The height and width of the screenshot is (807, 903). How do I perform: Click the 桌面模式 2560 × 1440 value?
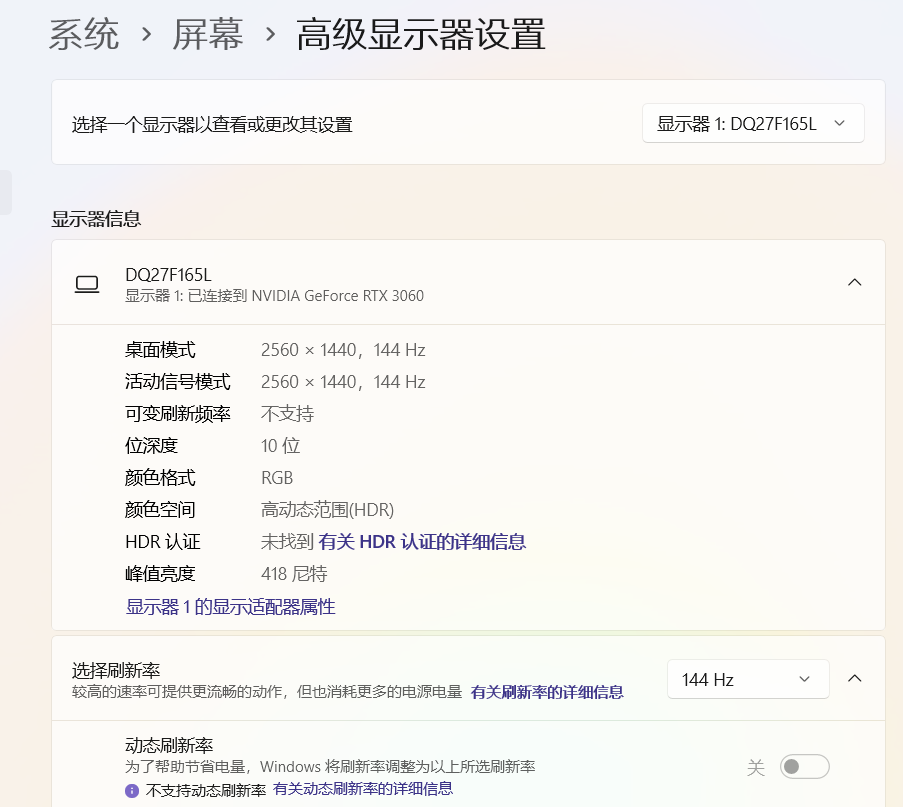(x=343, y=350)
